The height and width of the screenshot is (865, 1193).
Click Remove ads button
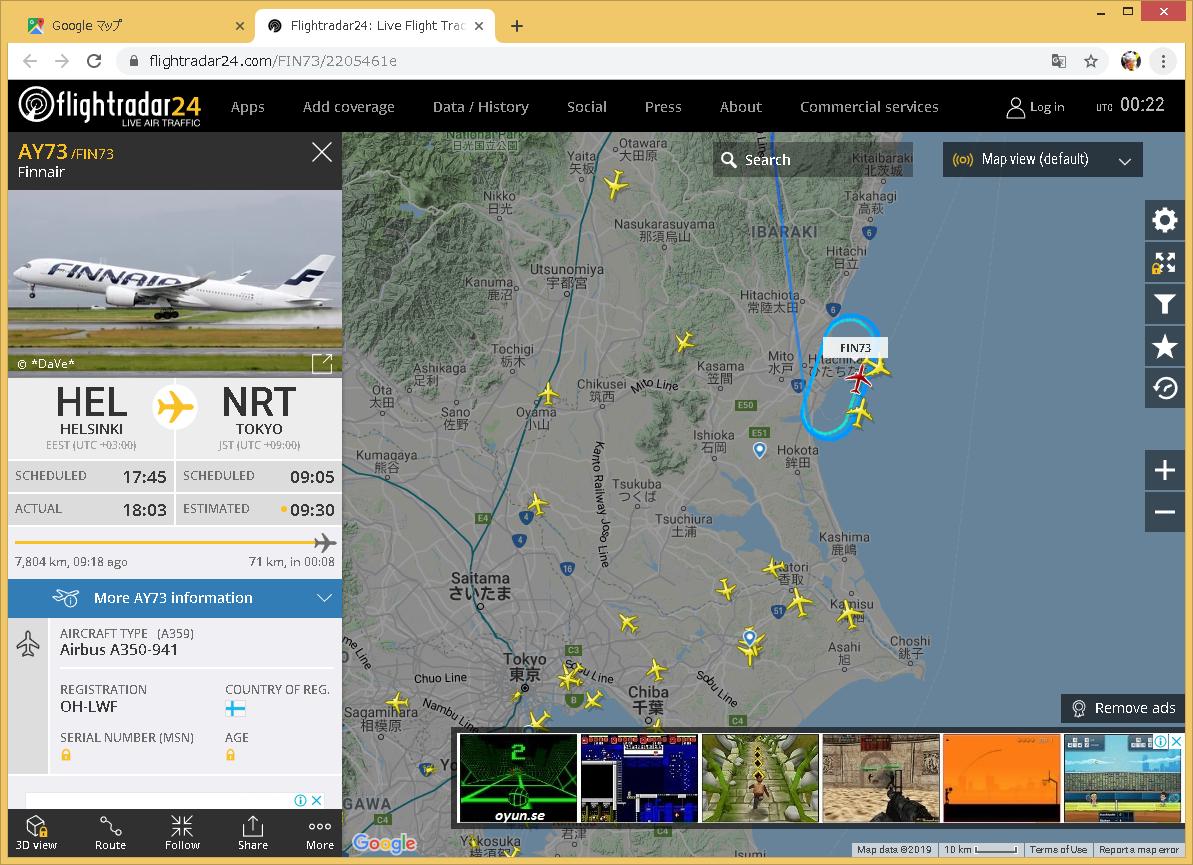[x=1123, y=708]
